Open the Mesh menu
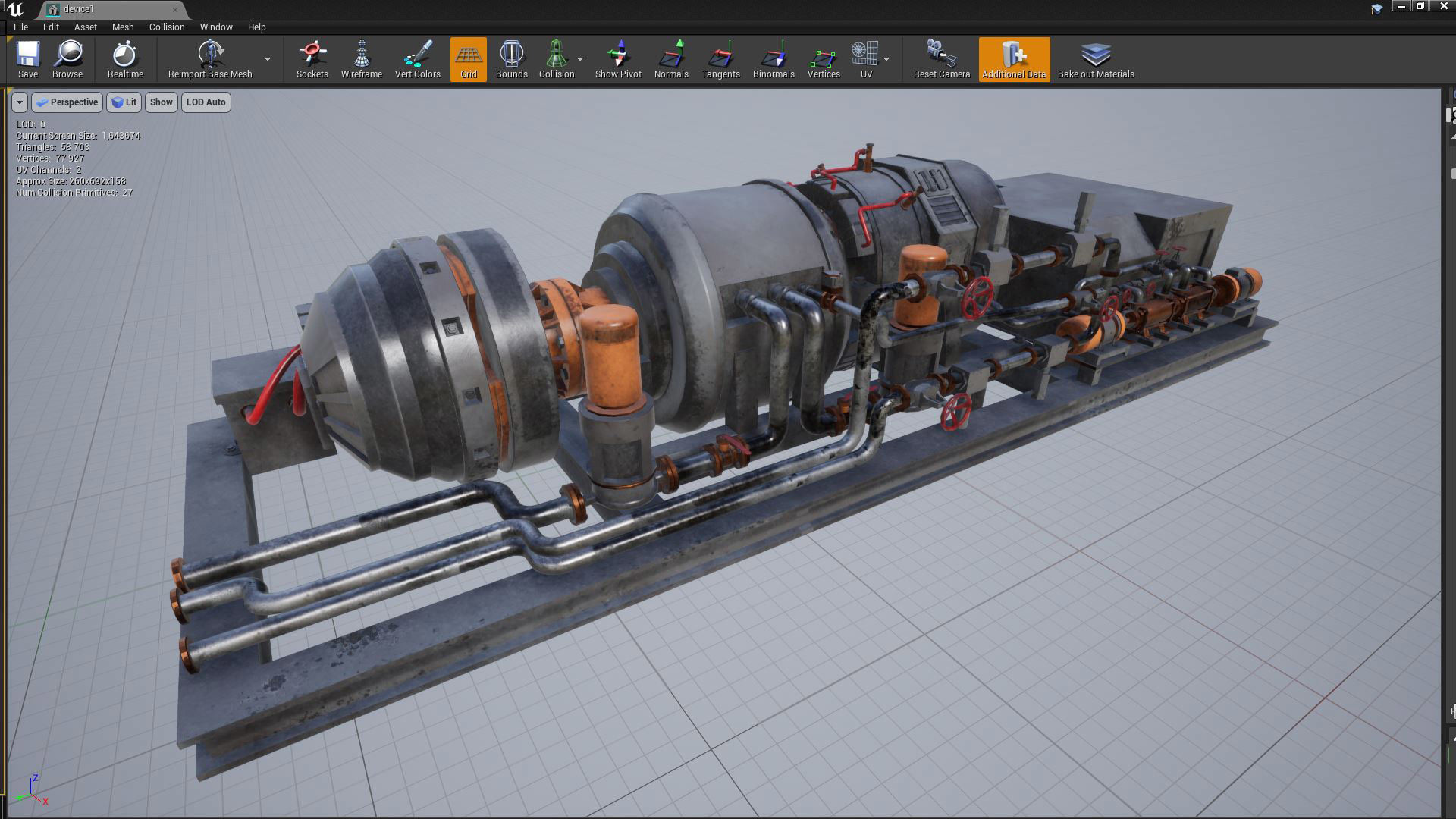The width and height of the screenshot is (1456, 819). [123, 27]
